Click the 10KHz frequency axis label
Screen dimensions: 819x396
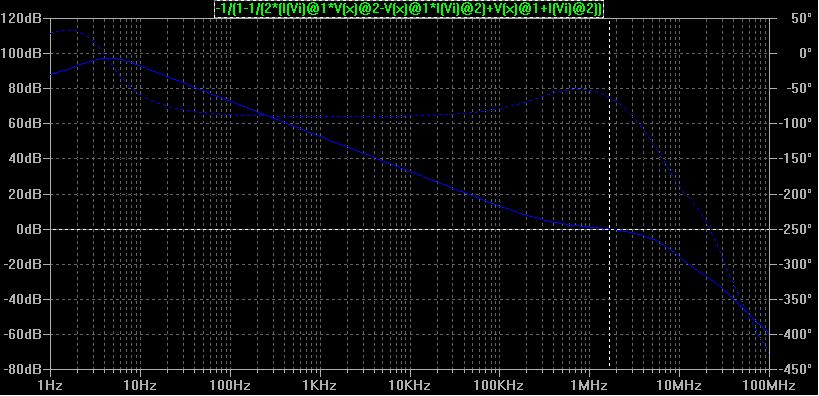(410, 386)
